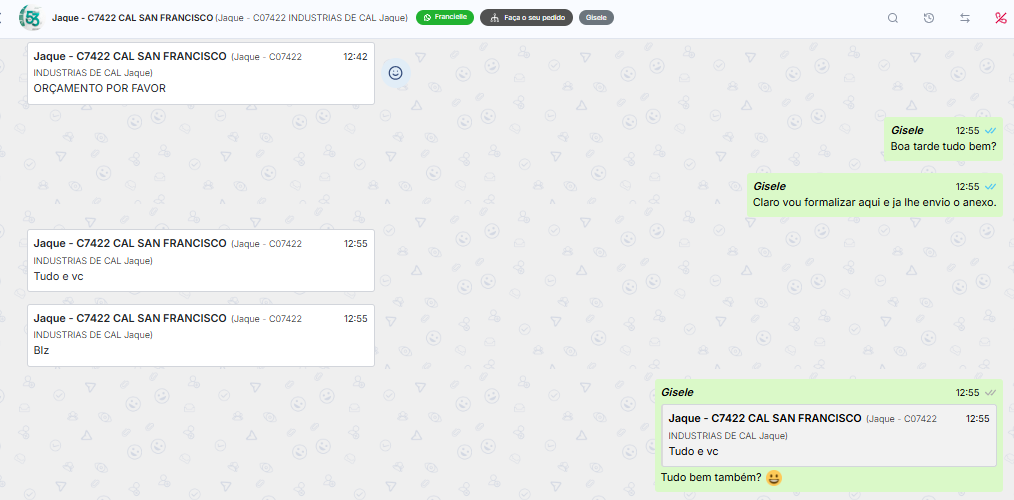1014x500 pixels.
Task: Open the conversation history clock icon
Action: [929, 18]
